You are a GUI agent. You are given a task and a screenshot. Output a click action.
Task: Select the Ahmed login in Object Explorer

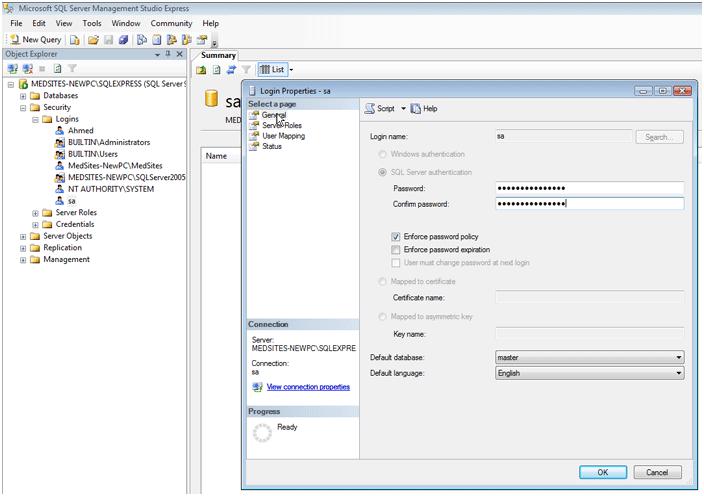(80, 131)
